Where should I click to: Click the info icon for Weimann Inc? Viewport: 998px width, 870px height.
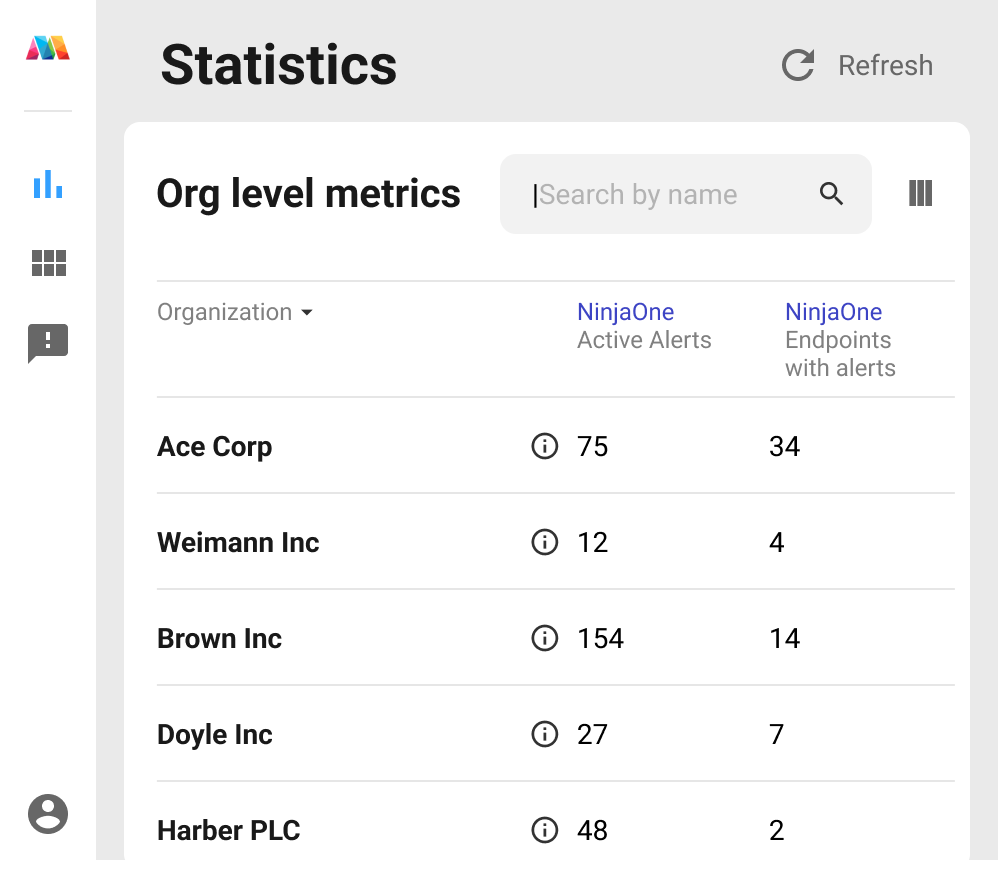[x=544, y=542]
